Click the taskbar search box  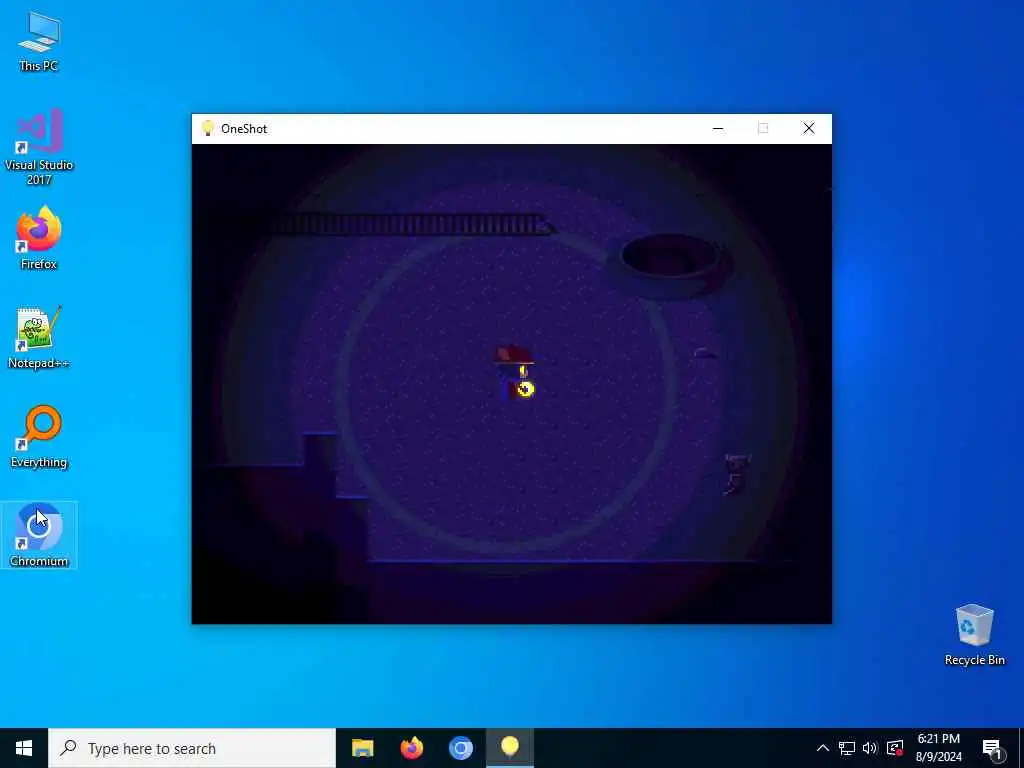click(192, 748)
